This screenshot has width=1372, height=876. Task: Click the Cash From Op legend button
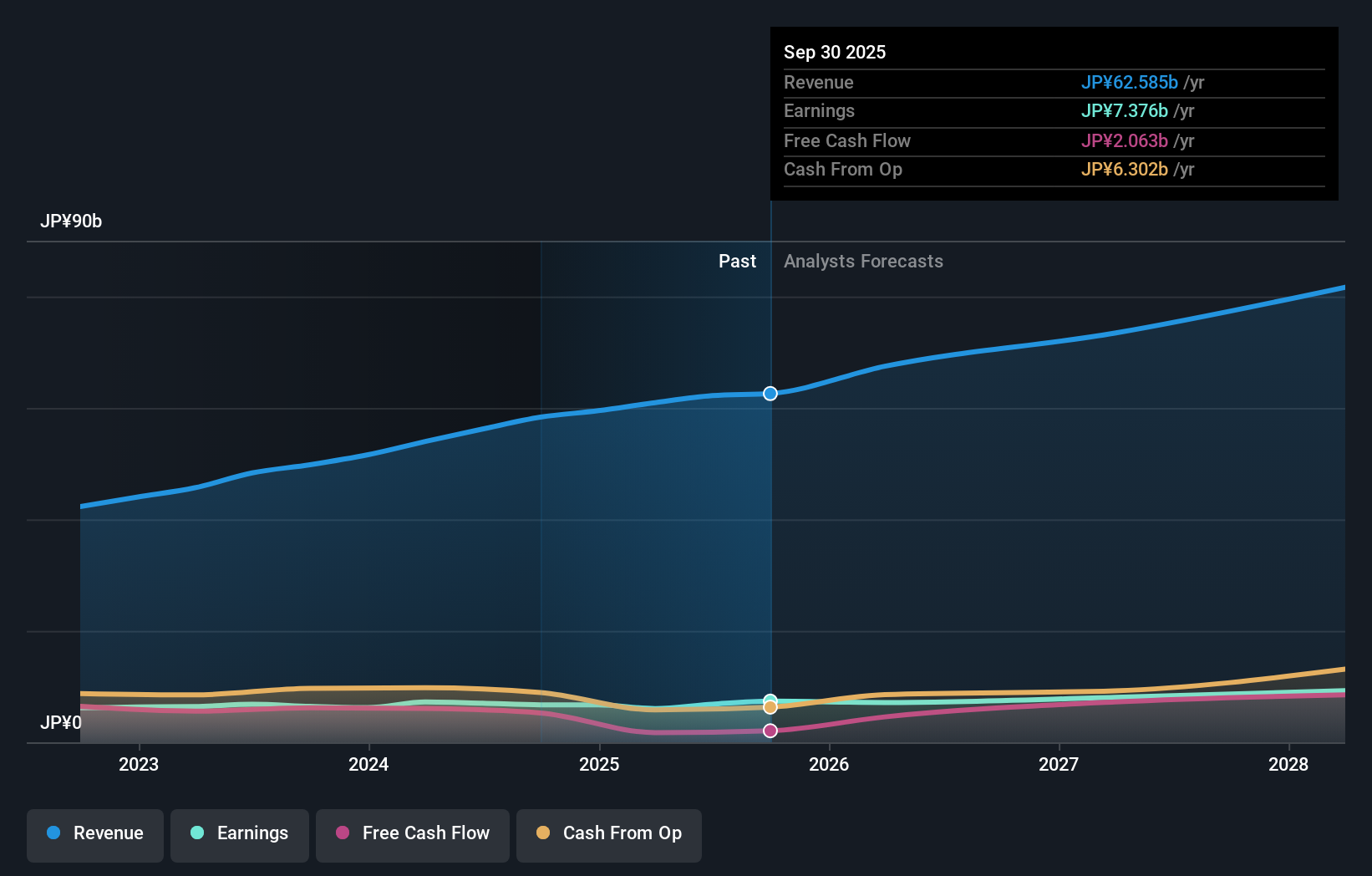[608, 834]
